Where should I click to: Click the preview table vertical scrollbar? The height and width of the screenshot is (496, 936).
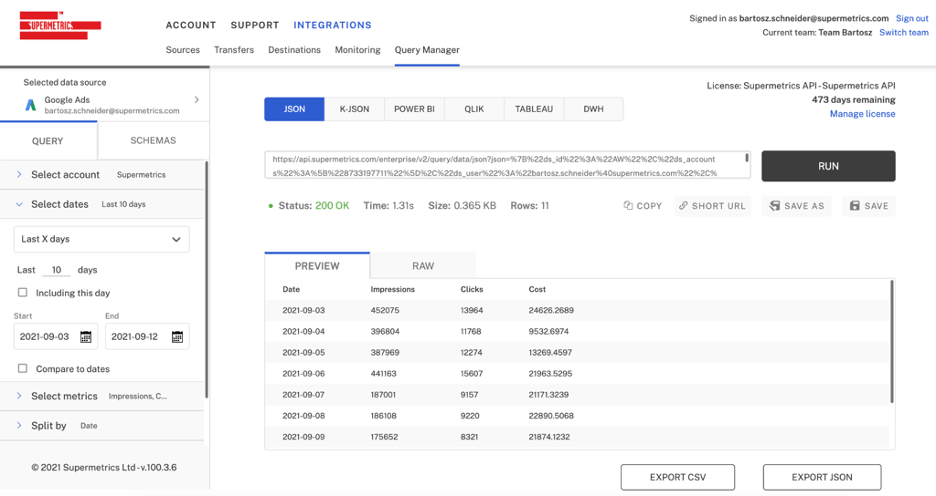pyautogui.click(x=891, y=340)
